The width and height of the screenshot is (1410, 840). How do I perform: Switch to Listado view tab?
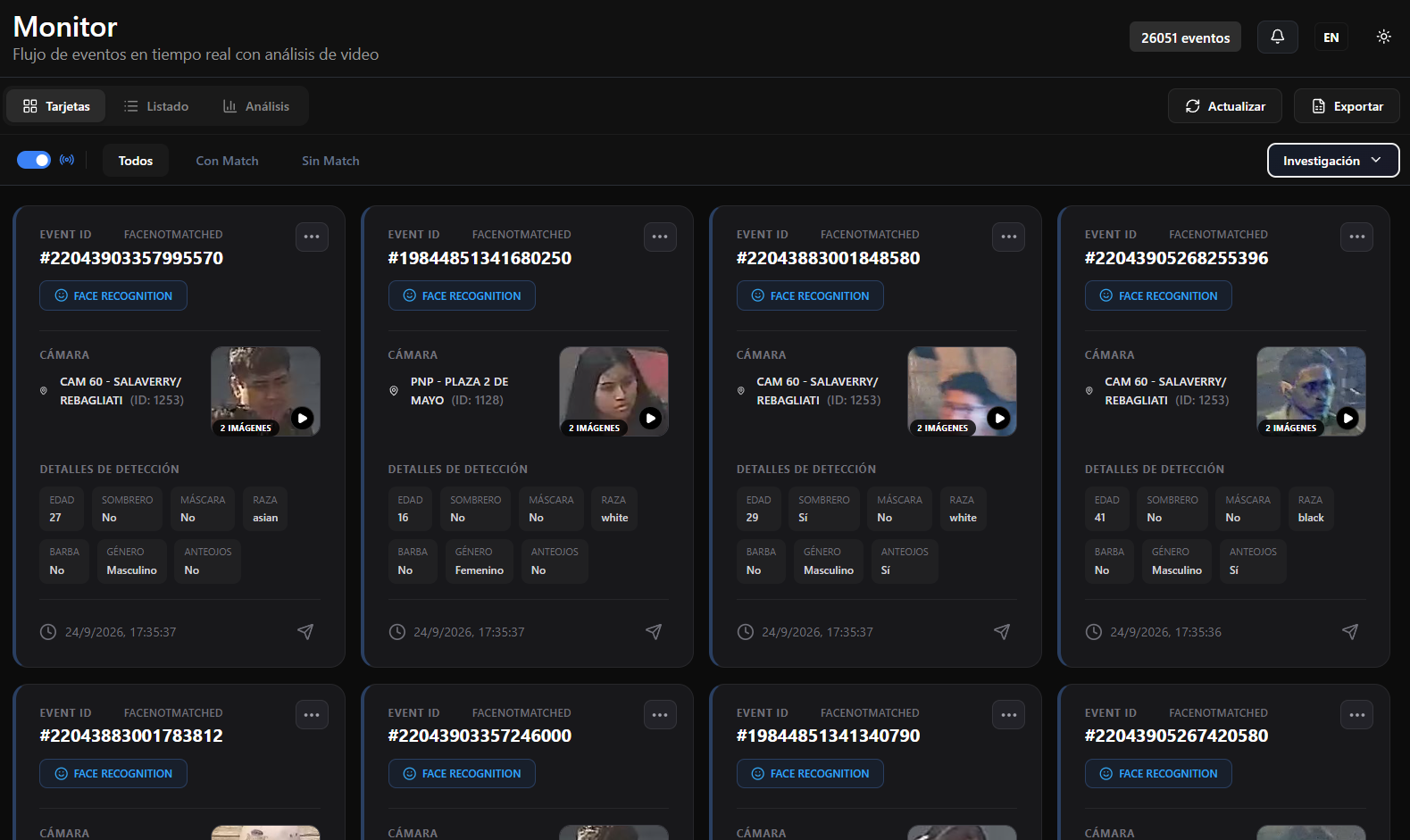coord(156,106)
